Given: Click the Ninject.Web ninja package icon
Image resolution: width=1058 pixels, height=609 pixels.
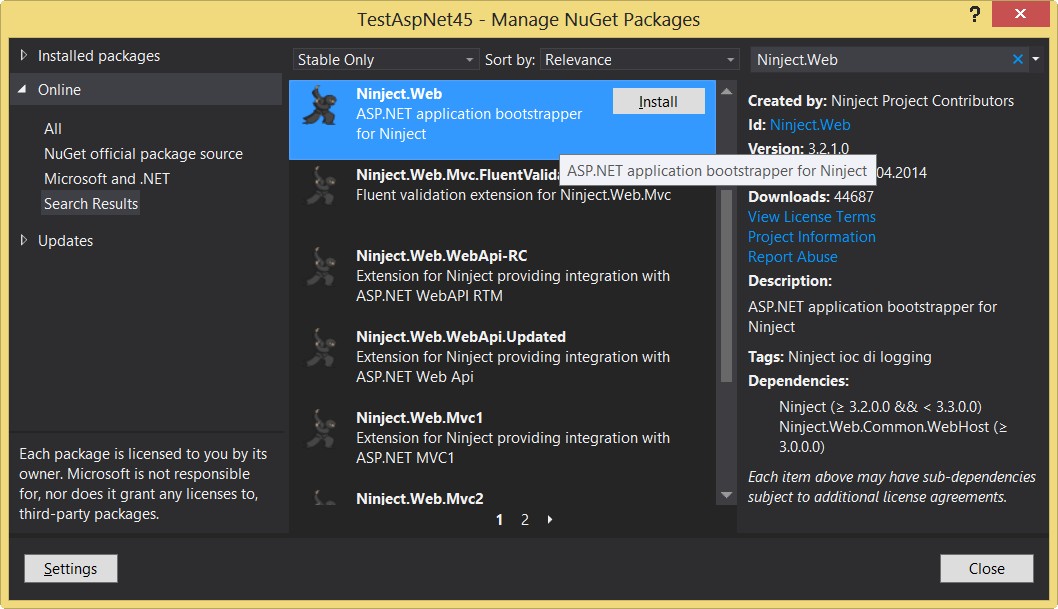Looking at the screenshot, I should (x=320, y=106).
